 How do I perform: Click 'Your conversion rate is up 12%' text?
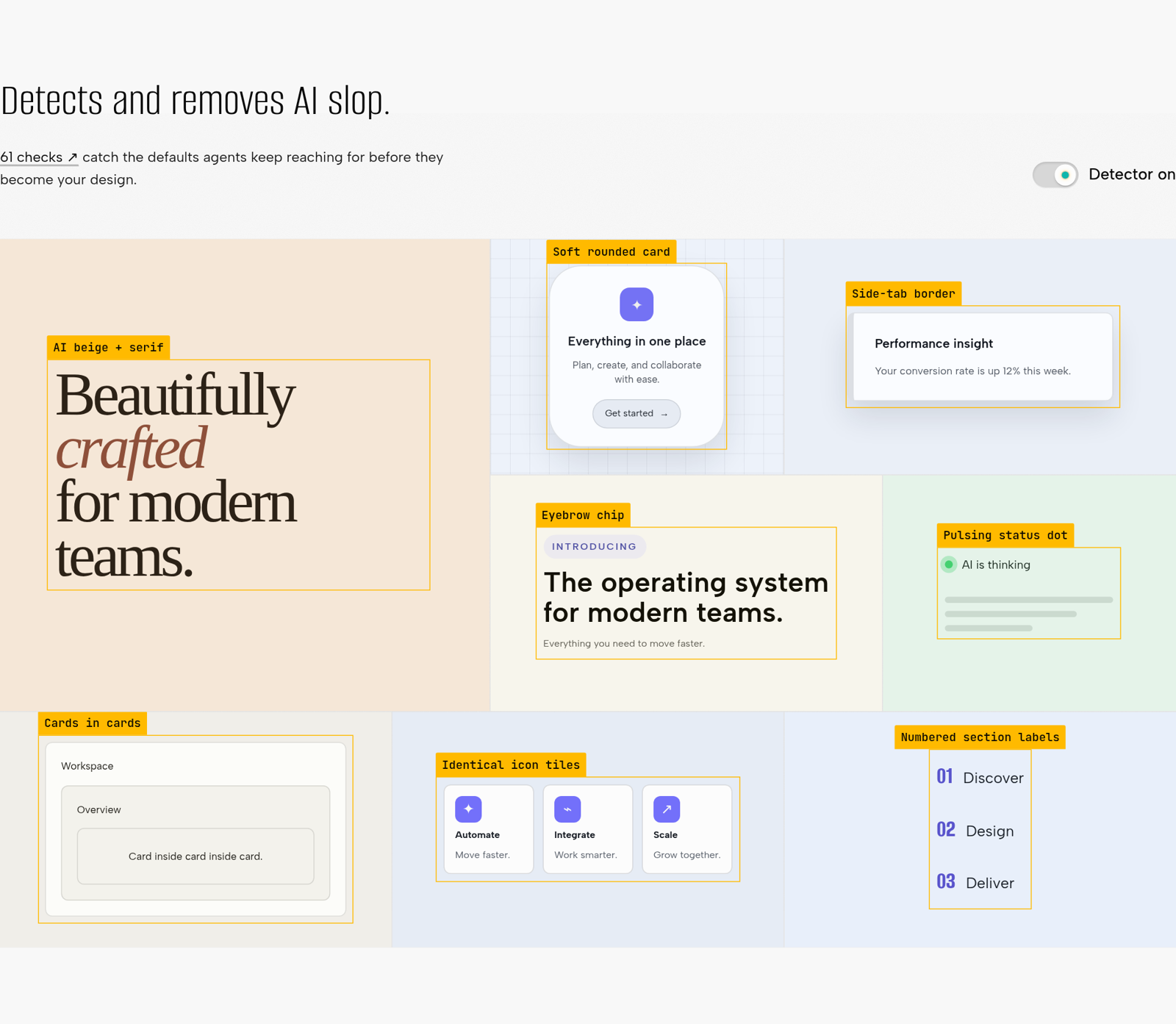pos(972,371)
